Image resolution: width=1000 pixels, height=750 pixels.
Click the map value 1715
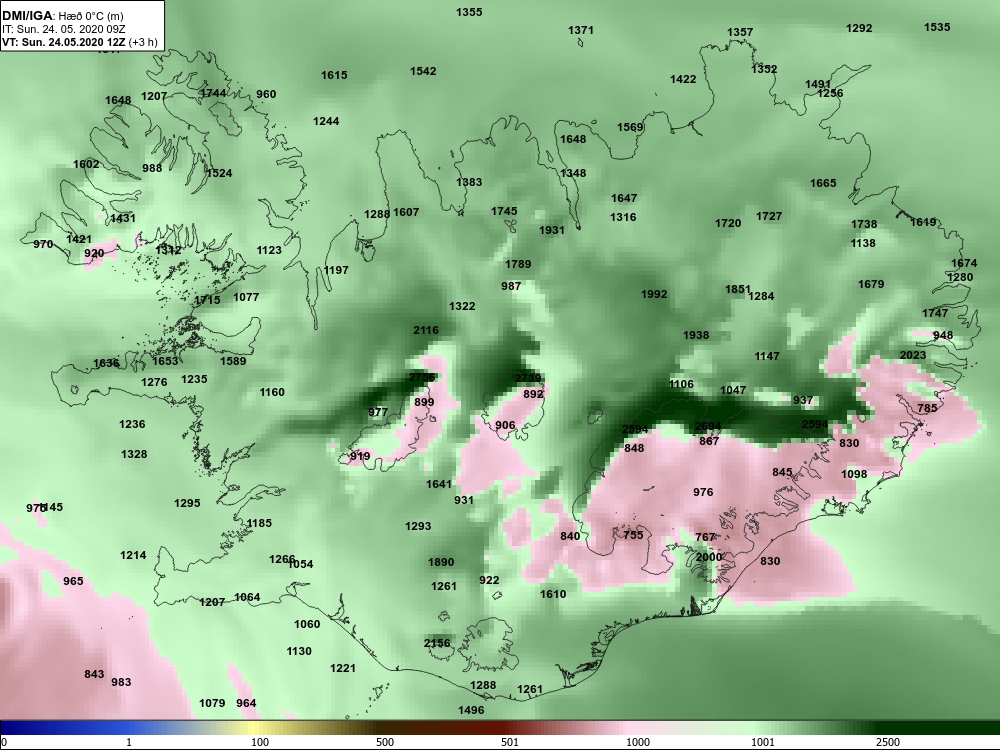point(207,300)
